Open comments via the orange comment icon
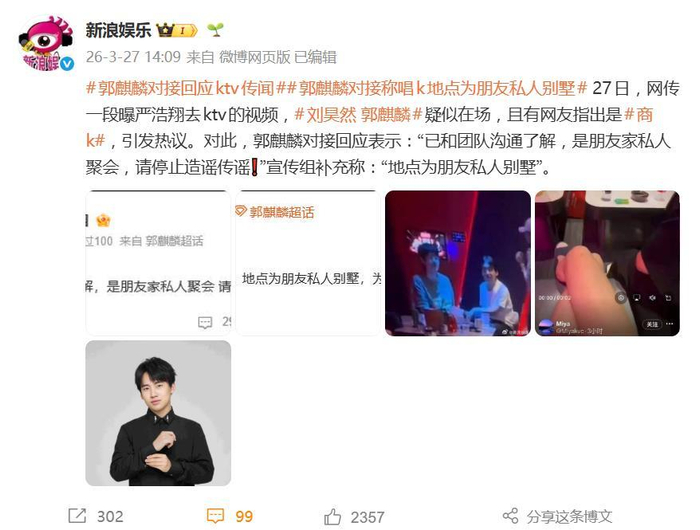 215,516
